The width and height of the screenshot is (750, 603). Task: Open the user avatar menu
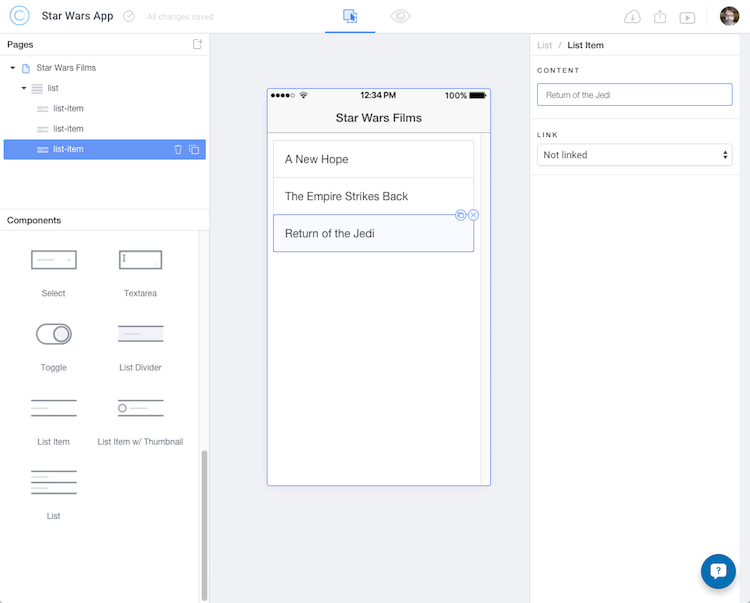click(729, 16)
